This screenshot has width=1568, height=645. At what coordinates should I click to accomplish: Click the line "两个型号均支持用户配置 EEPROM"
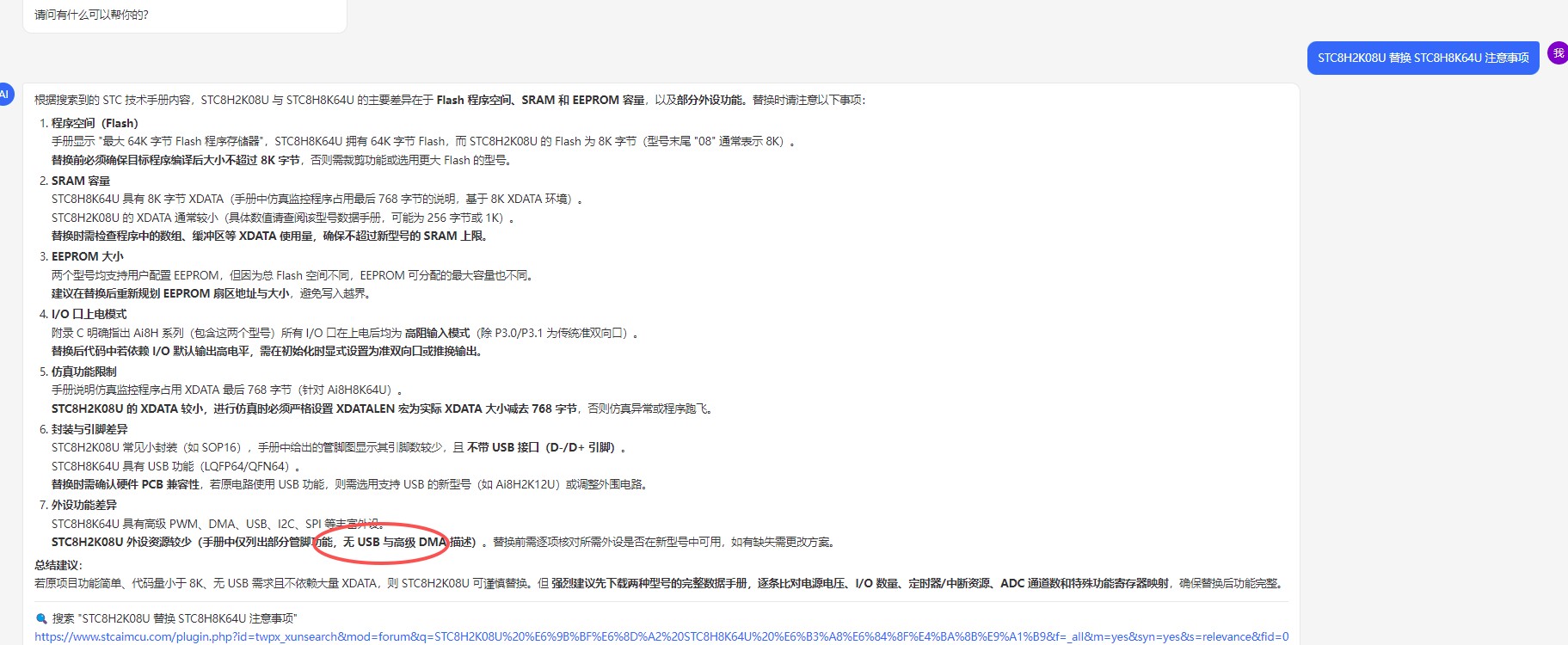(x=294, y=275)
